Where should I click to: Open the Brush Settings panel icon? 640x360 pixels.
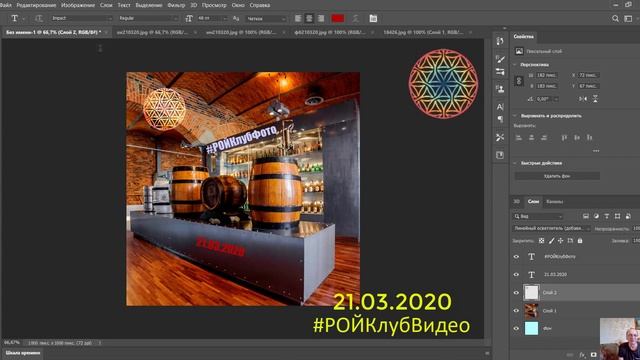click(x=500, y=71)
